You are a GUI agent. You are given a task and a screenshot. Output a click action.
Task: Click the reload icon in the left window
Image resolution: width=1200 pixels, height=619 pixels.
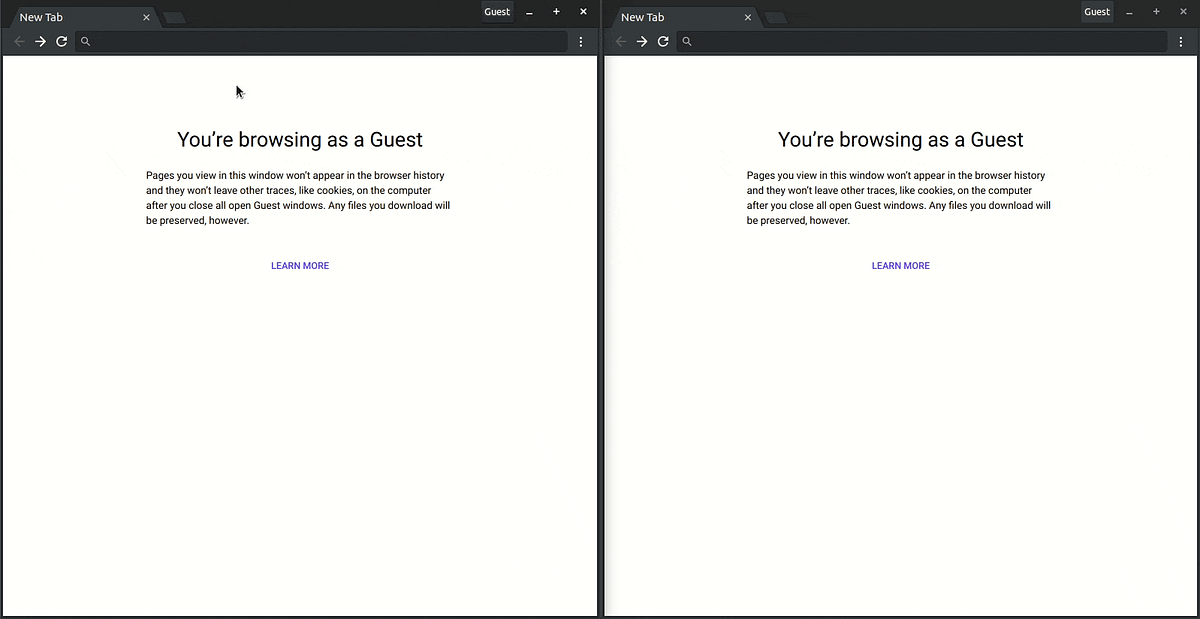pyautogui.click(x=61, y=41)
